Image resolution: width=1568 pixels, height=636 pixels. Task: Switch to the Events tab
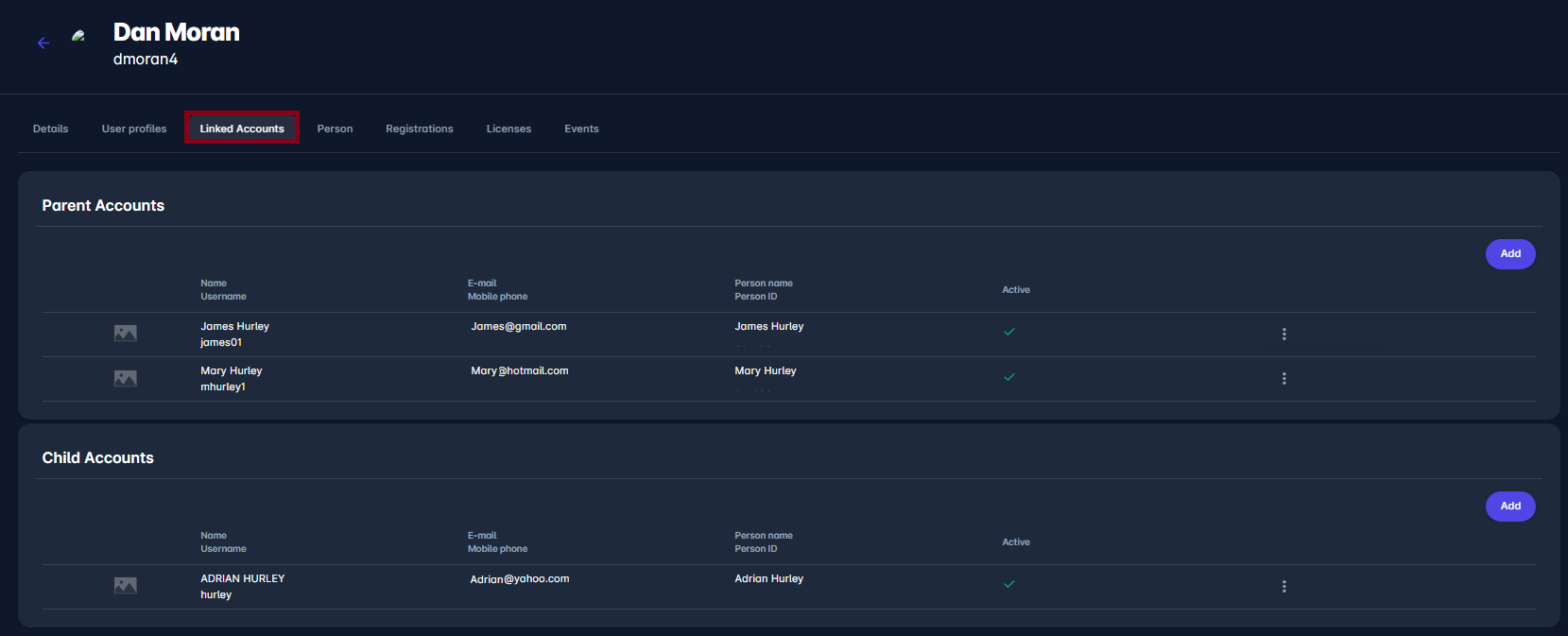(x=581, y=129)
